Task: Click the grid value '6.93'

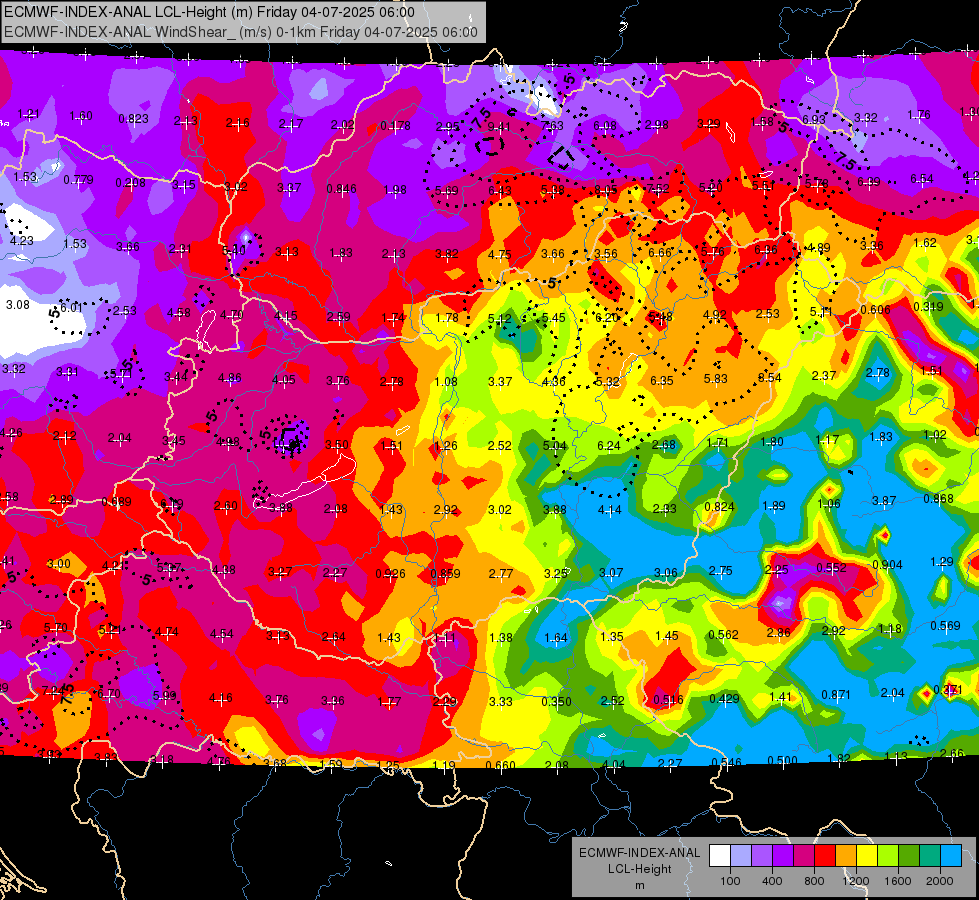Action: click(814, 119)
